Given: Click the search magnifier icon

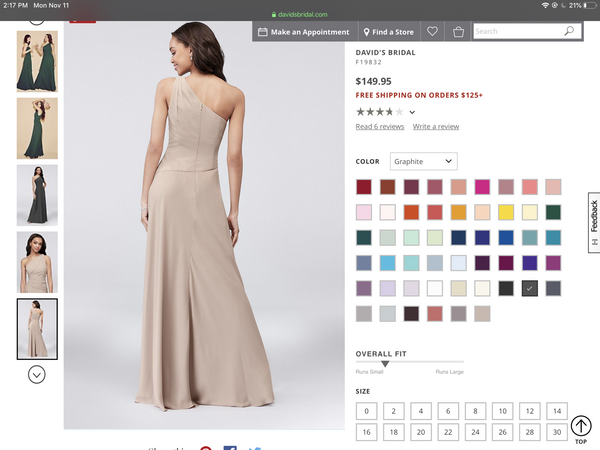Looking at the screenshot, I should 569,31.
